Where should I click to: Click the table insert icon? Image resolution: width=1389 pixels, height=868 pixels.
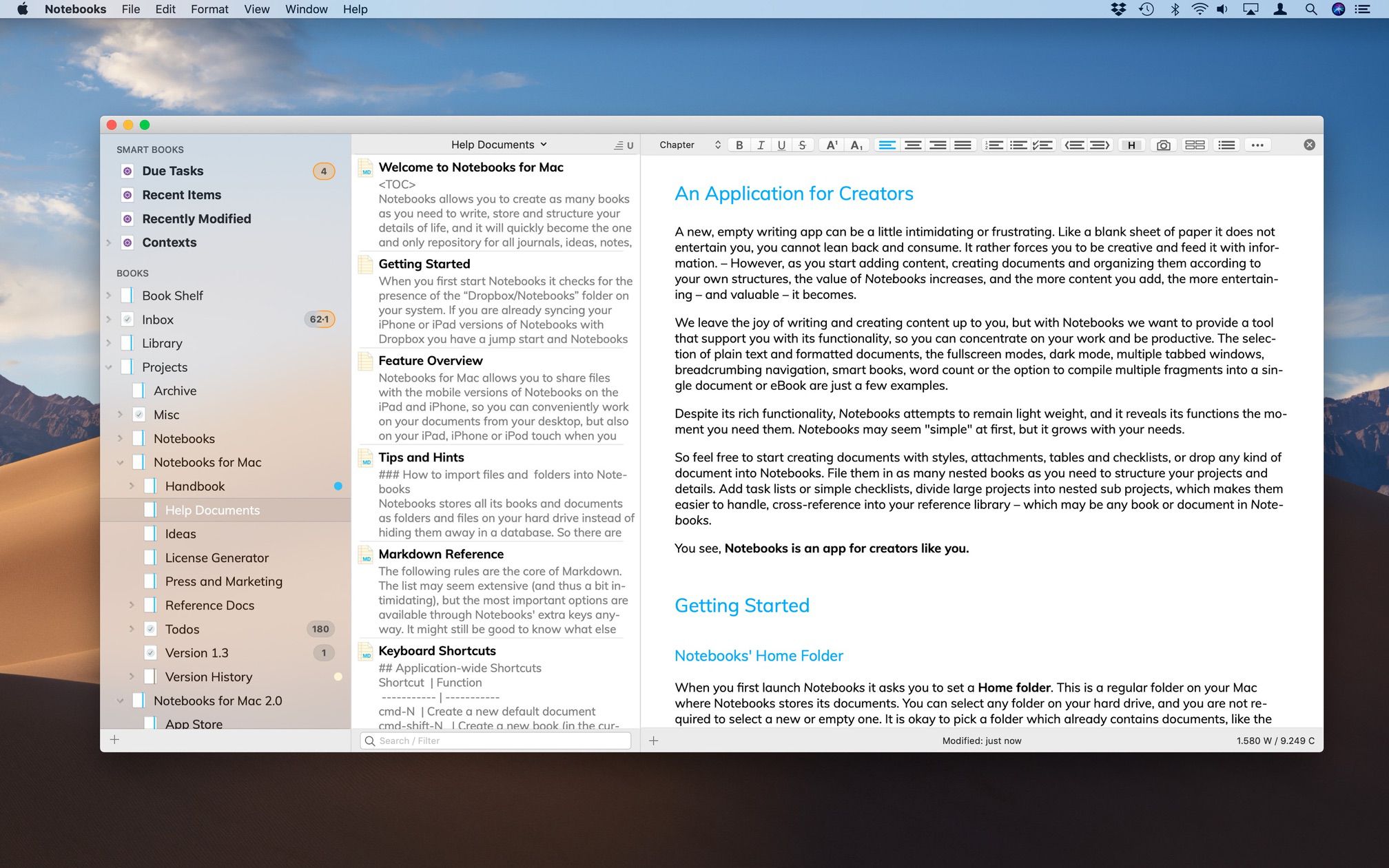(1195, 145)
